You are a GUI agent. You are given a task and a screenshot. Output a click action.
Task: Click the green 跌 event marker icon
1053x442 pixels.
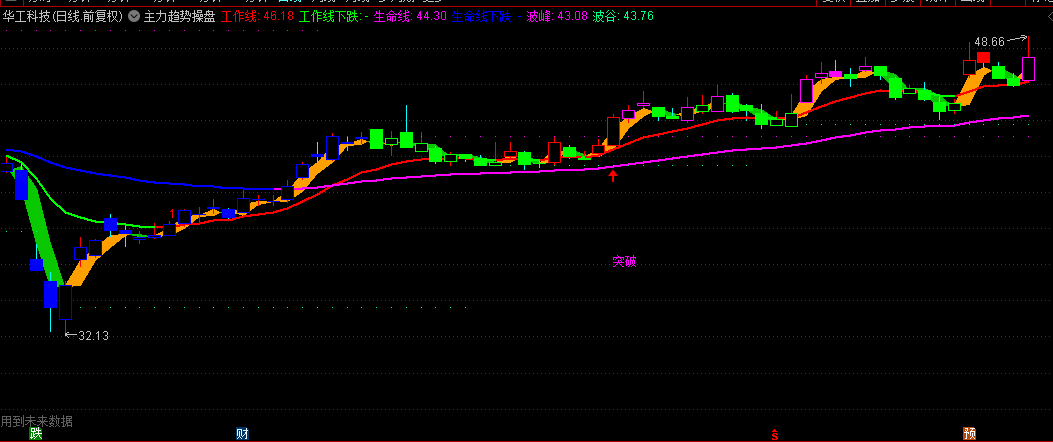(36, 435)
